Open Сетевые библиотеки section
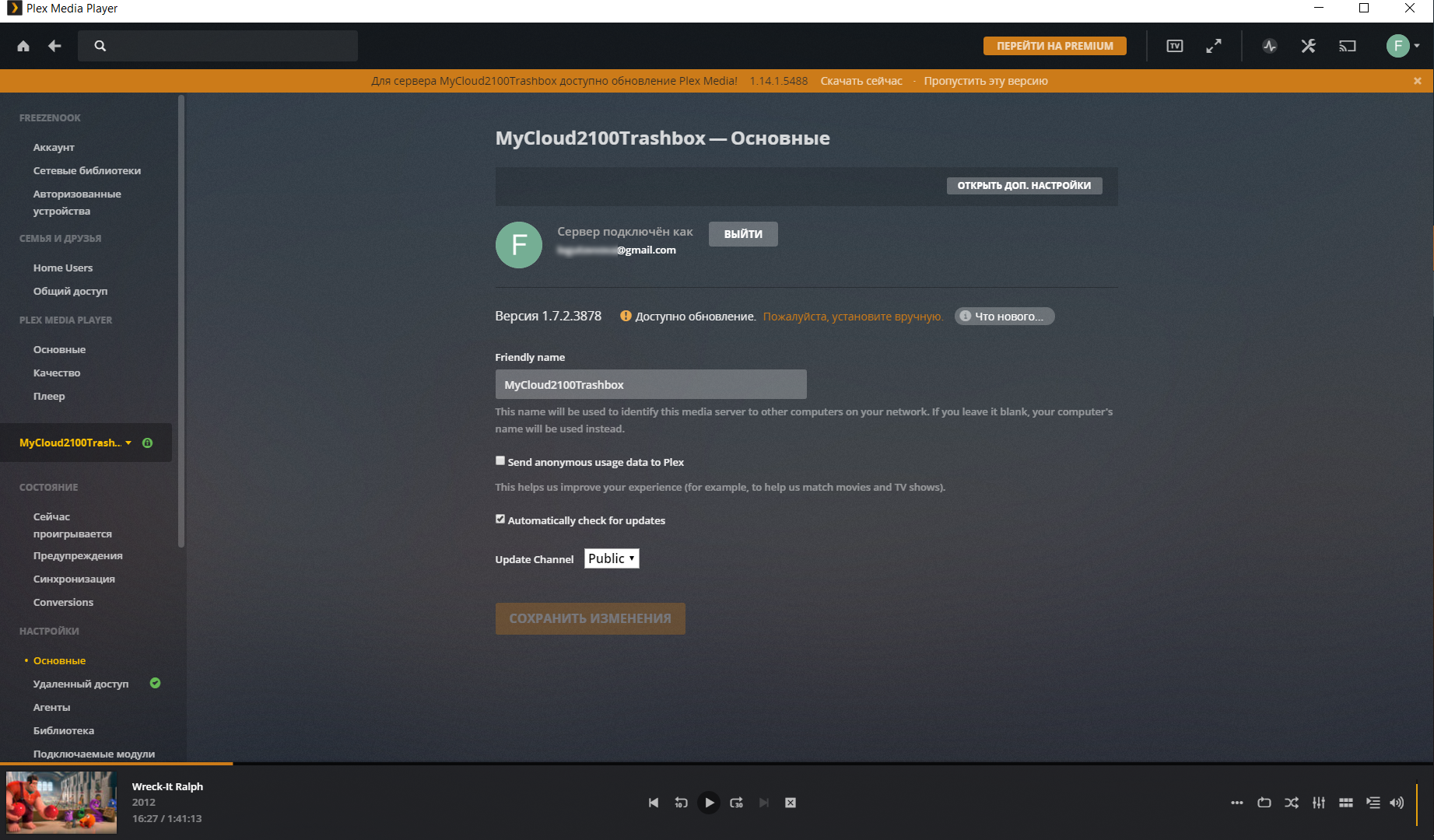 tap(87, 170)
